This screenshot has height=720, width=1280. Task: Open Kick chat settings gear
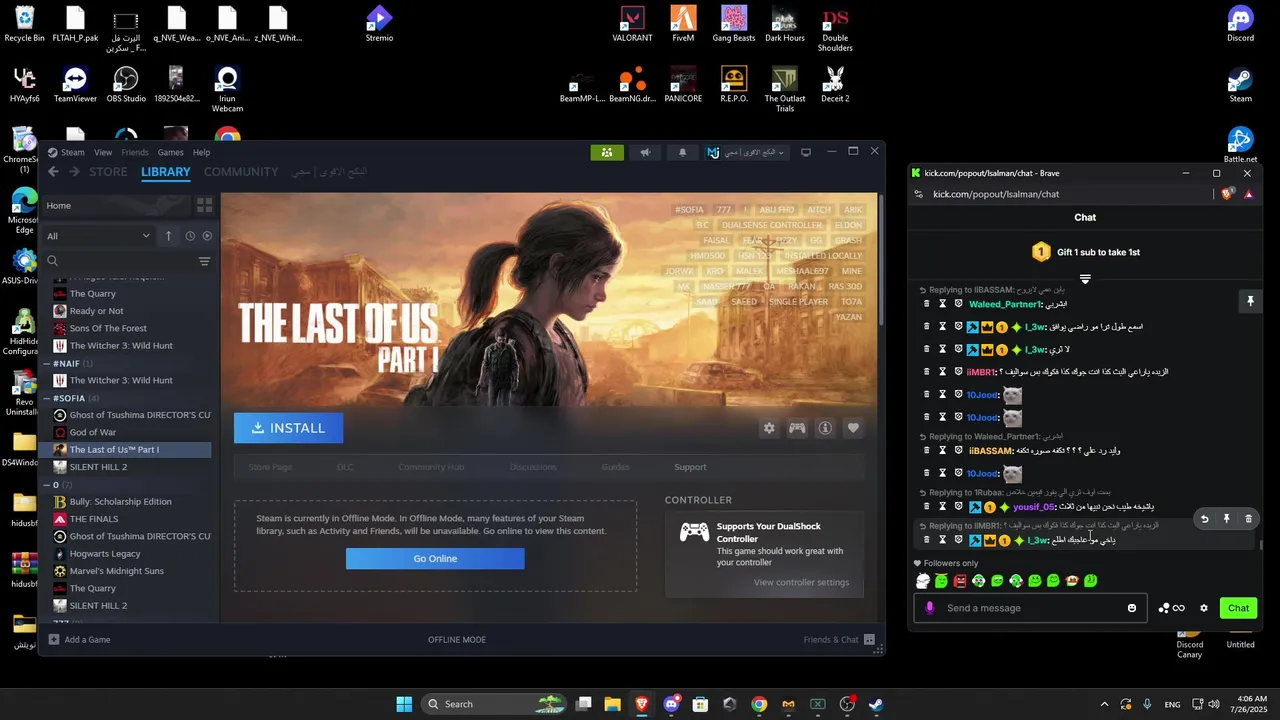1204,608
